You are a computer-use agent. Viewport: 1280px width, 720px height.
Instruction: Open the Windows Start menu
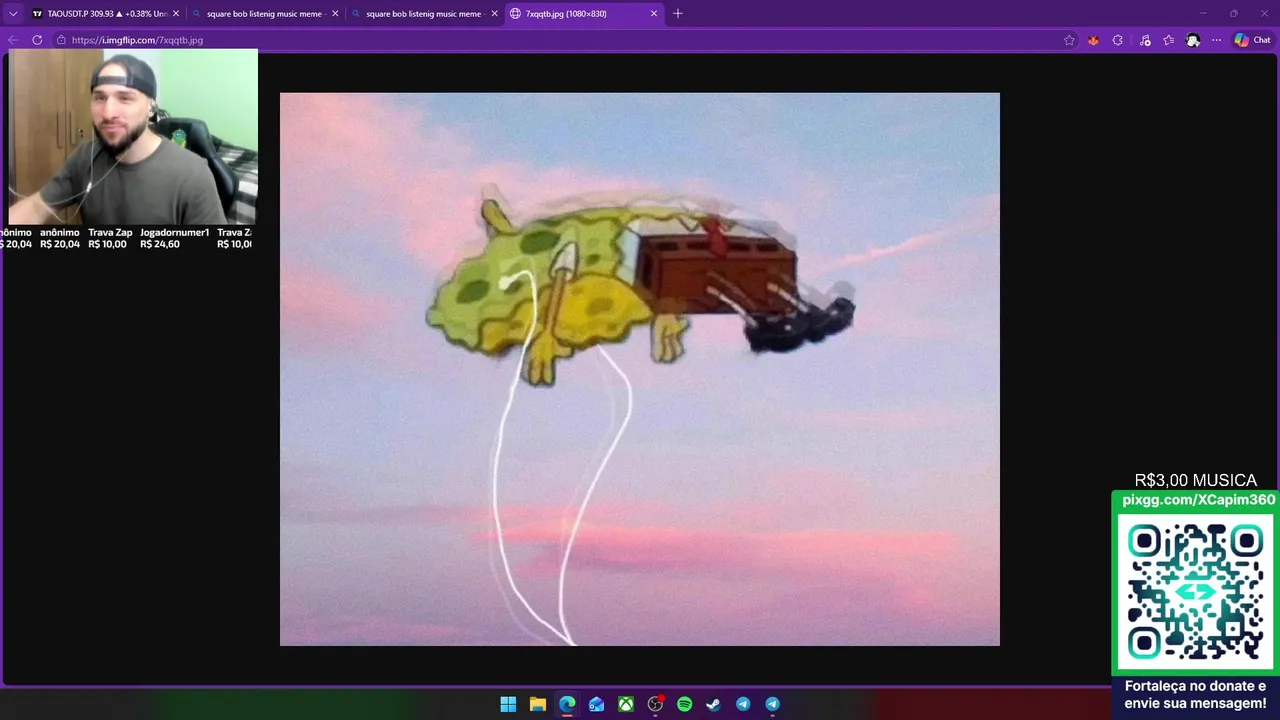click(508, 704)
